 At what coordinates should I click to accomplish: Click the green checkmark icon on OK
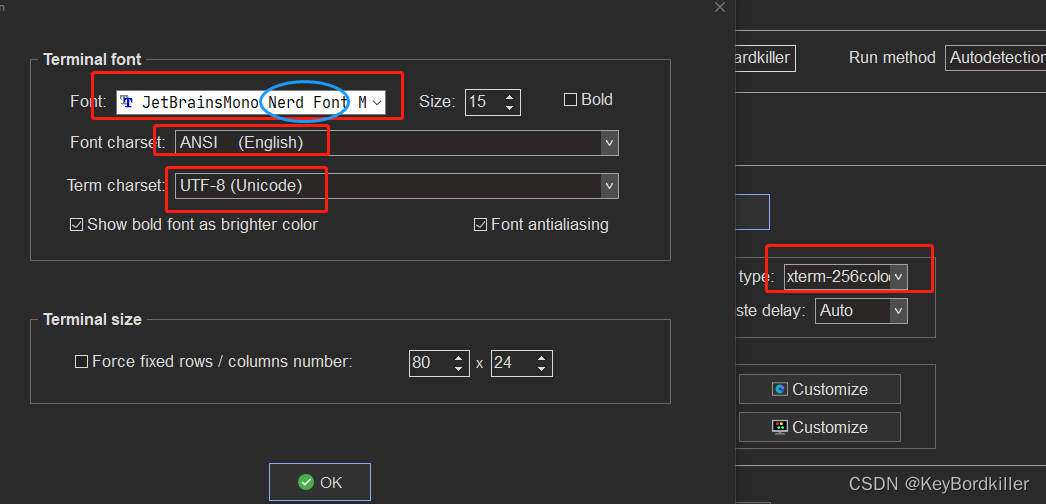click(x=306, y=483)
